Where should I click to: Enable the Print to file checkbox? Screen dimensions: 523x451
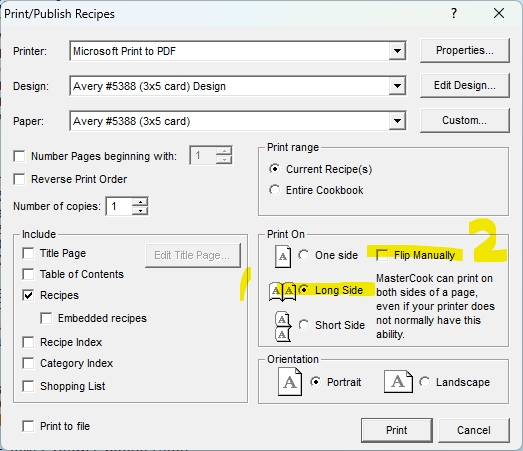coord(28,426)
